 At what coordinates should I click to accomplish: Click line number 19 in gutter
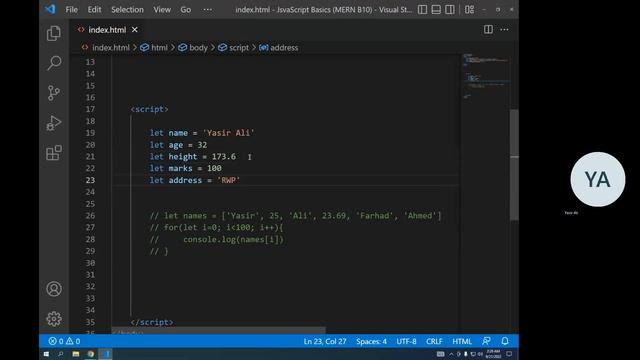click(90, 133)
